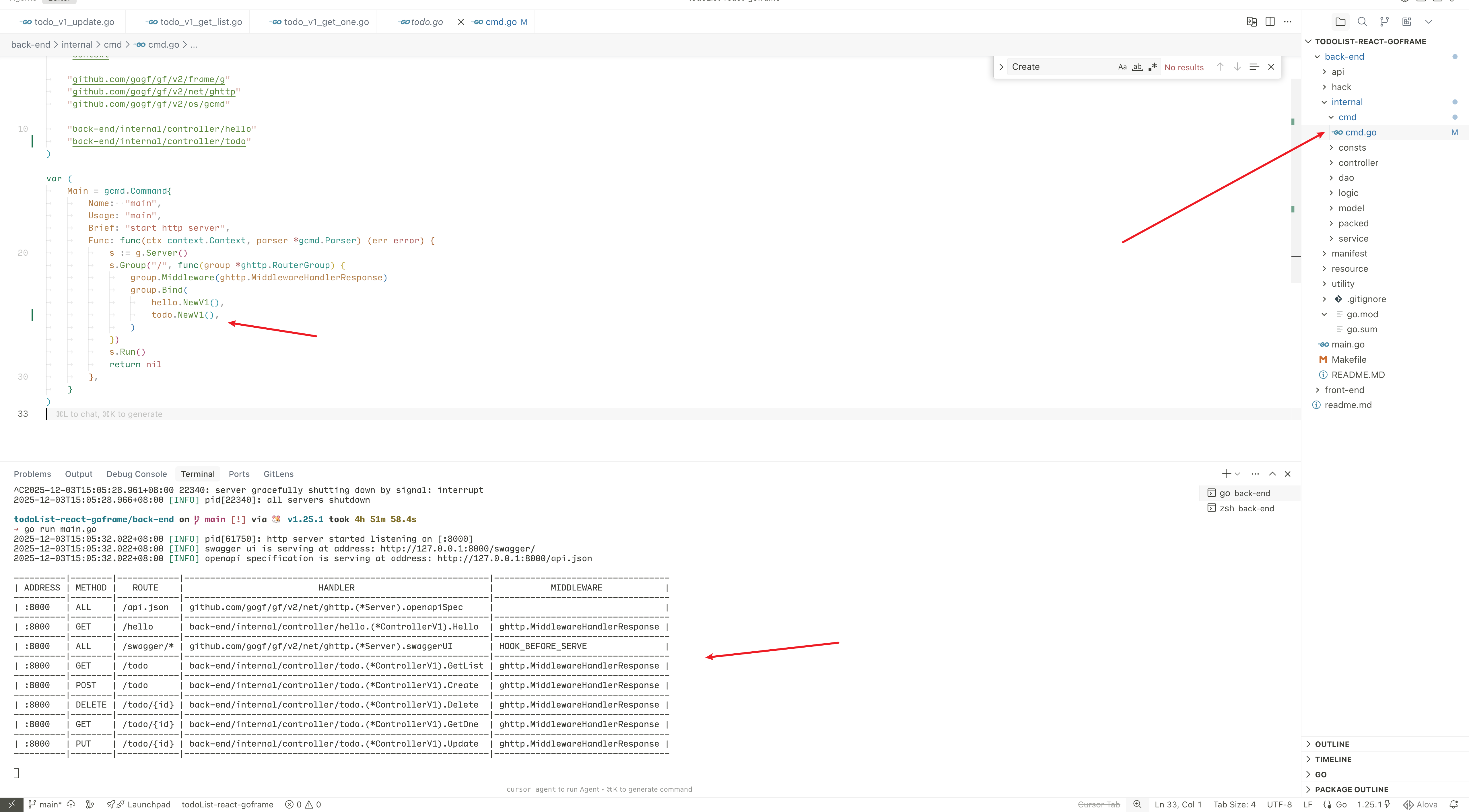
Task: Open the Extensions view icon
Action: pos(1407,22)
